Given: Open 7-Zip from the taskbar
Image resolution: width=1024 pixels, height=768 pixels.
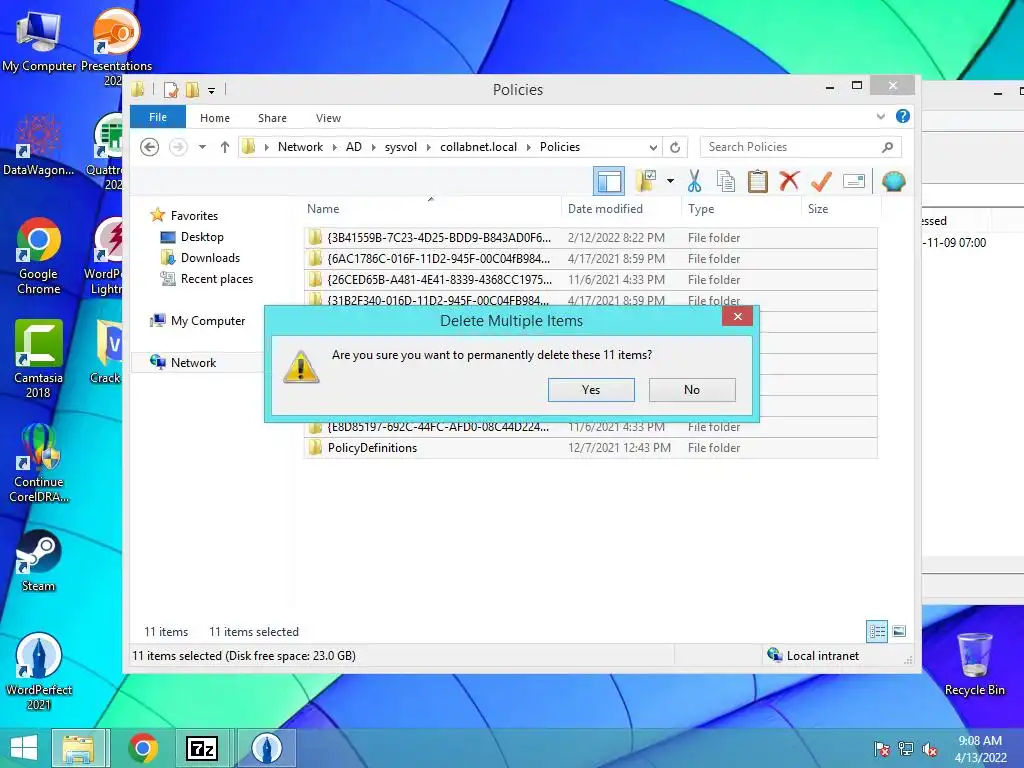Looking at the screenshot, I should tap(202, 748).
